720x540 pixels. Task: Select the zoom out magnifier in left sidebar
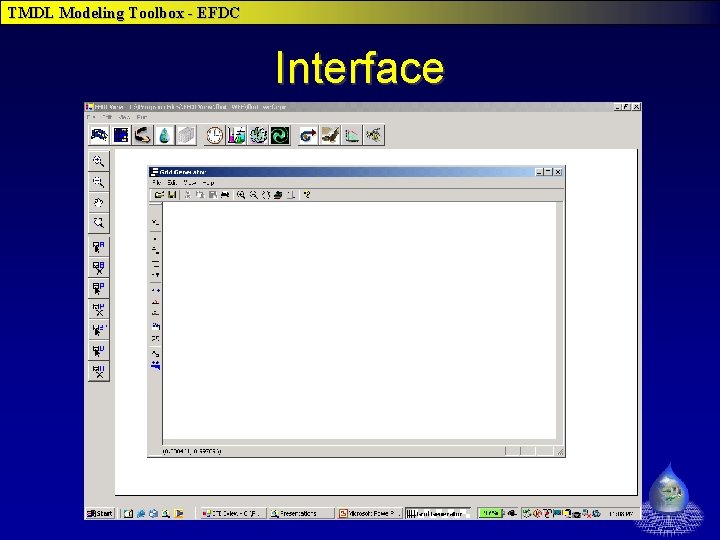[x=99, y=182]
